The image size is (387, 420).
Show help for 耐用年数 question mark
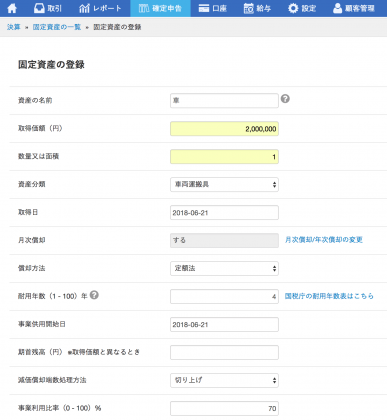(94, 295)
